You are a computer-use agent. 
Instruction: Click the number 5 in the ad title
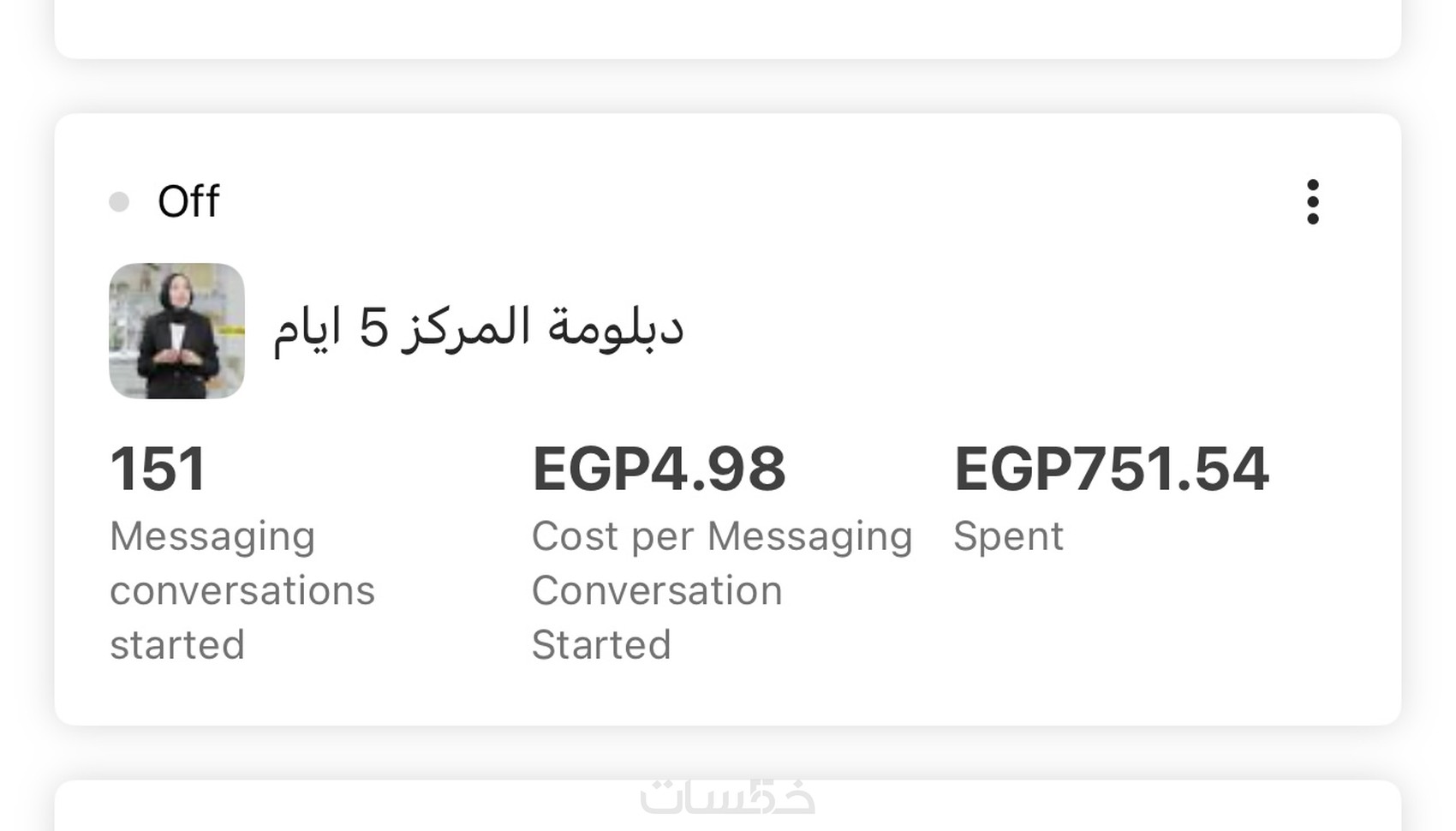(x=373, y=327)
